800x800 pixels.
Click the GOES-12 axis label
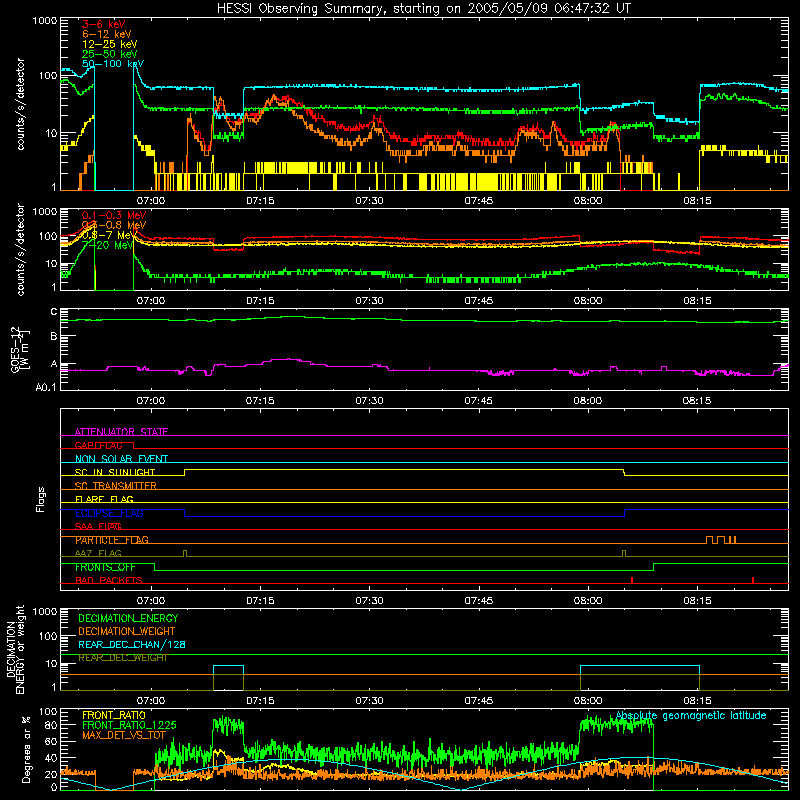click(x=20, y=349)
